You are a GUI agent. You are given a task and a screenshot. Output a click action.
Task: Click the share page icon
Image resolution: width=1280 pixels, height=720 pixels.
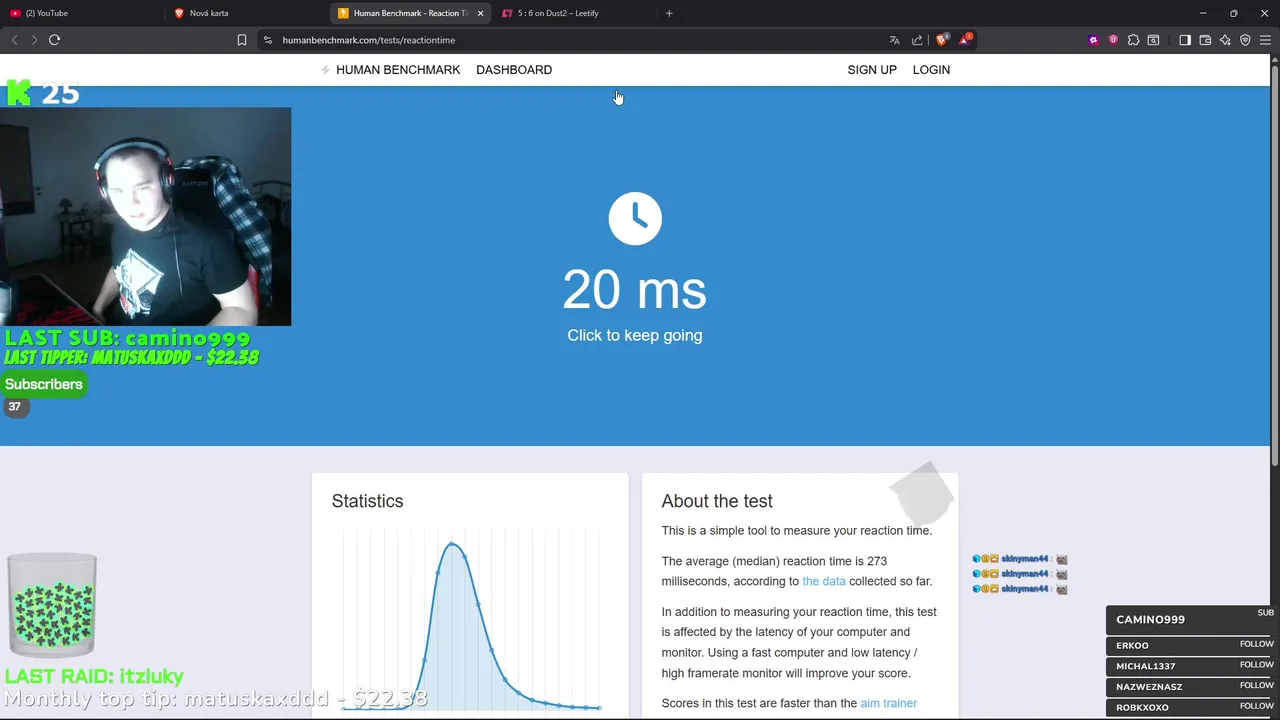click(917, 40)
